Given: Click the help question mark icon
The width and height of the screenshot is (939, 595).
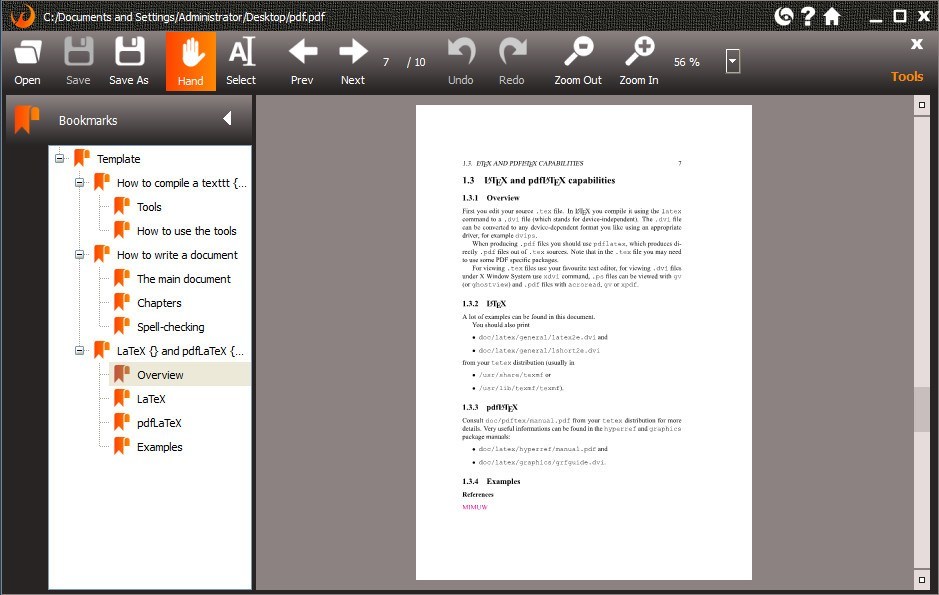Looking at the screenshot, I should (808, 16).
